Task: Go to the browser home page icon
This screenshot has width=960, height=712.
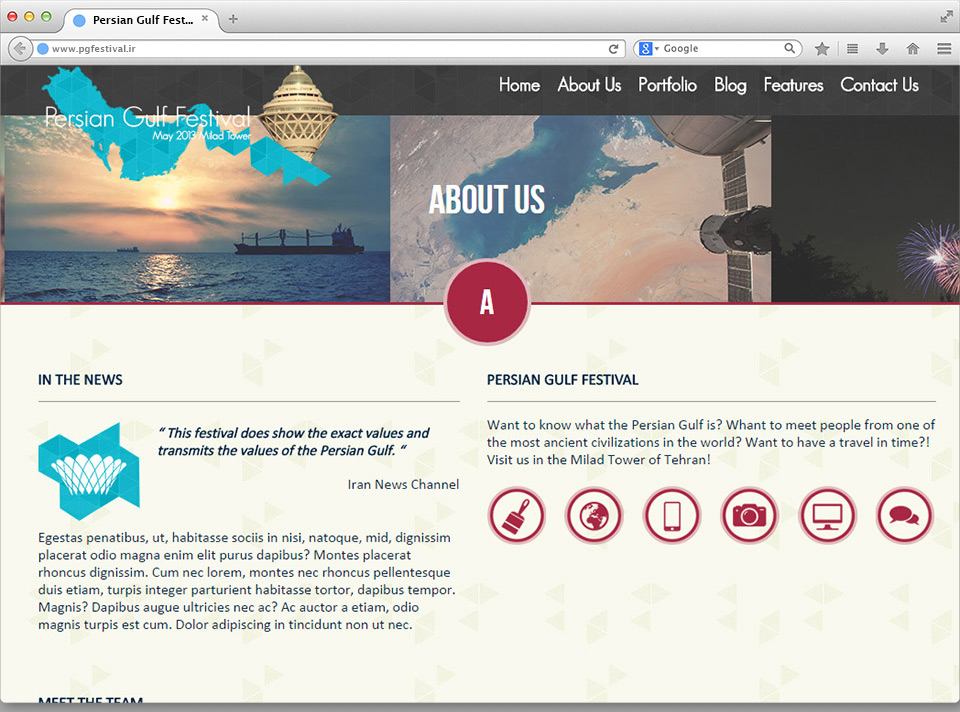Action: coord(912,48)
